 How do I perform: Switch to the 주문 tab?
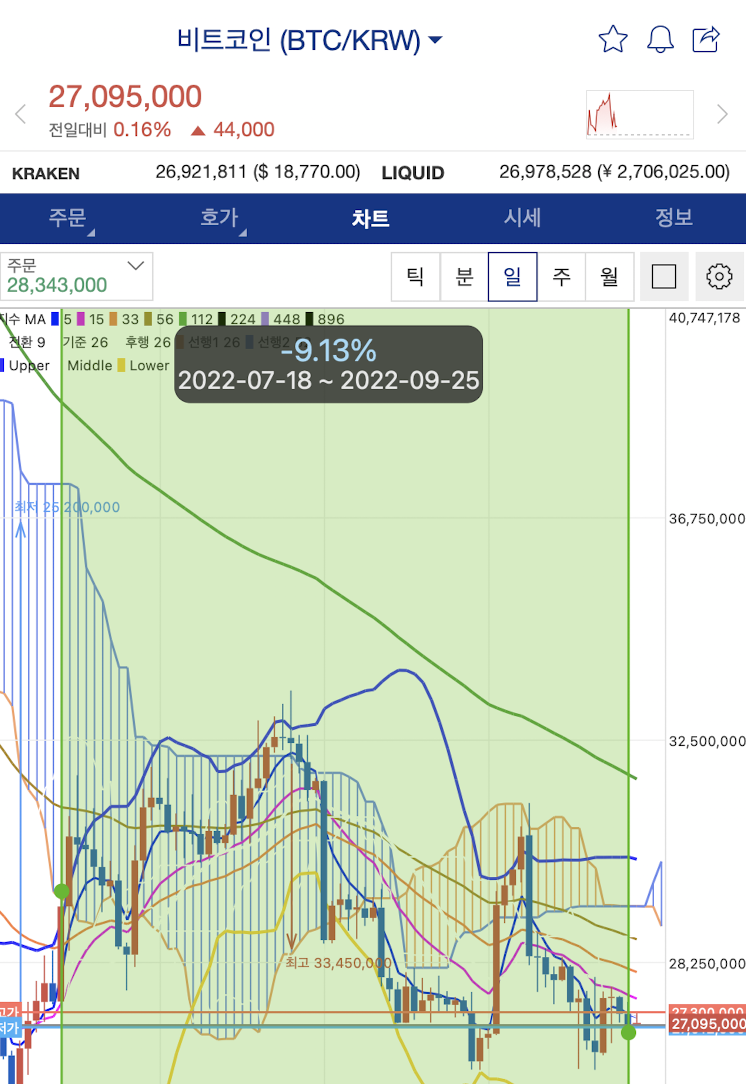[x=68, y=218]
